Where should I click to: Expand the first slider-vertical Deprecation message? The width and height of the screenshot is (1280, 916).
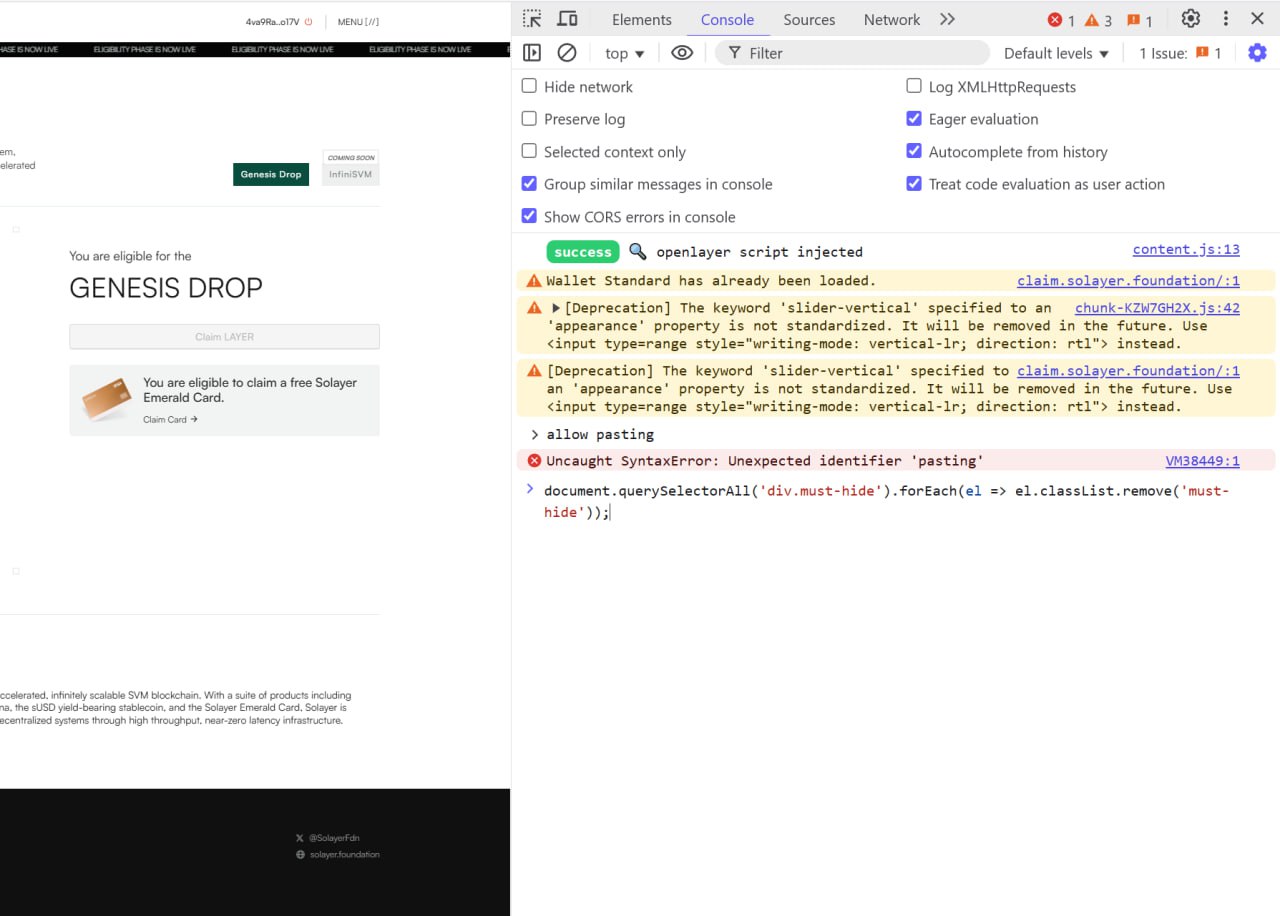[556, 308]
